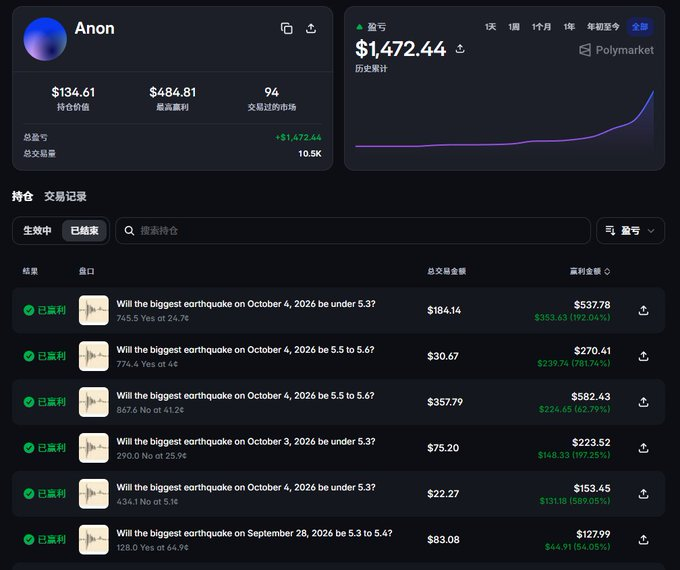Open market title above 434.1 No at 5.1¢
680x570 pixels.
246,487
